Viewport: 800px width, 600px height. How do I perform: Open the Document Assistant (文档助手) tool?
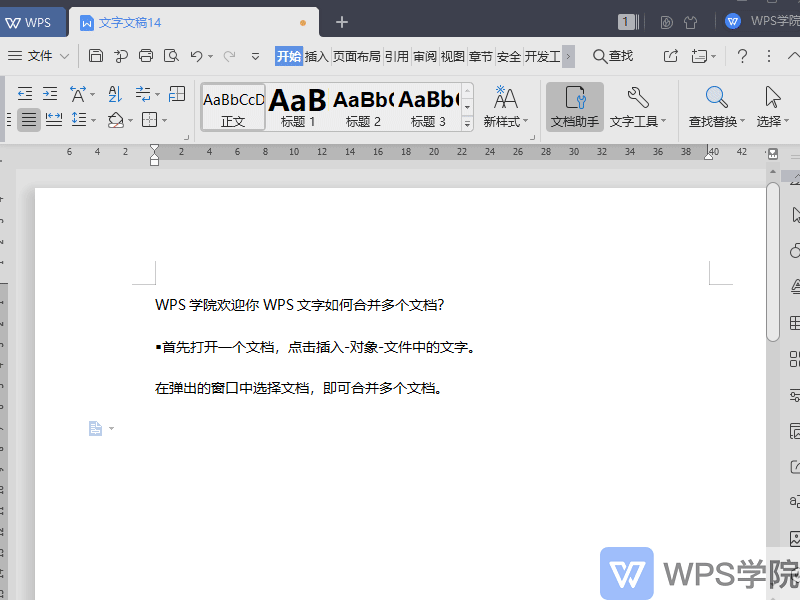[x=573, y=107]
